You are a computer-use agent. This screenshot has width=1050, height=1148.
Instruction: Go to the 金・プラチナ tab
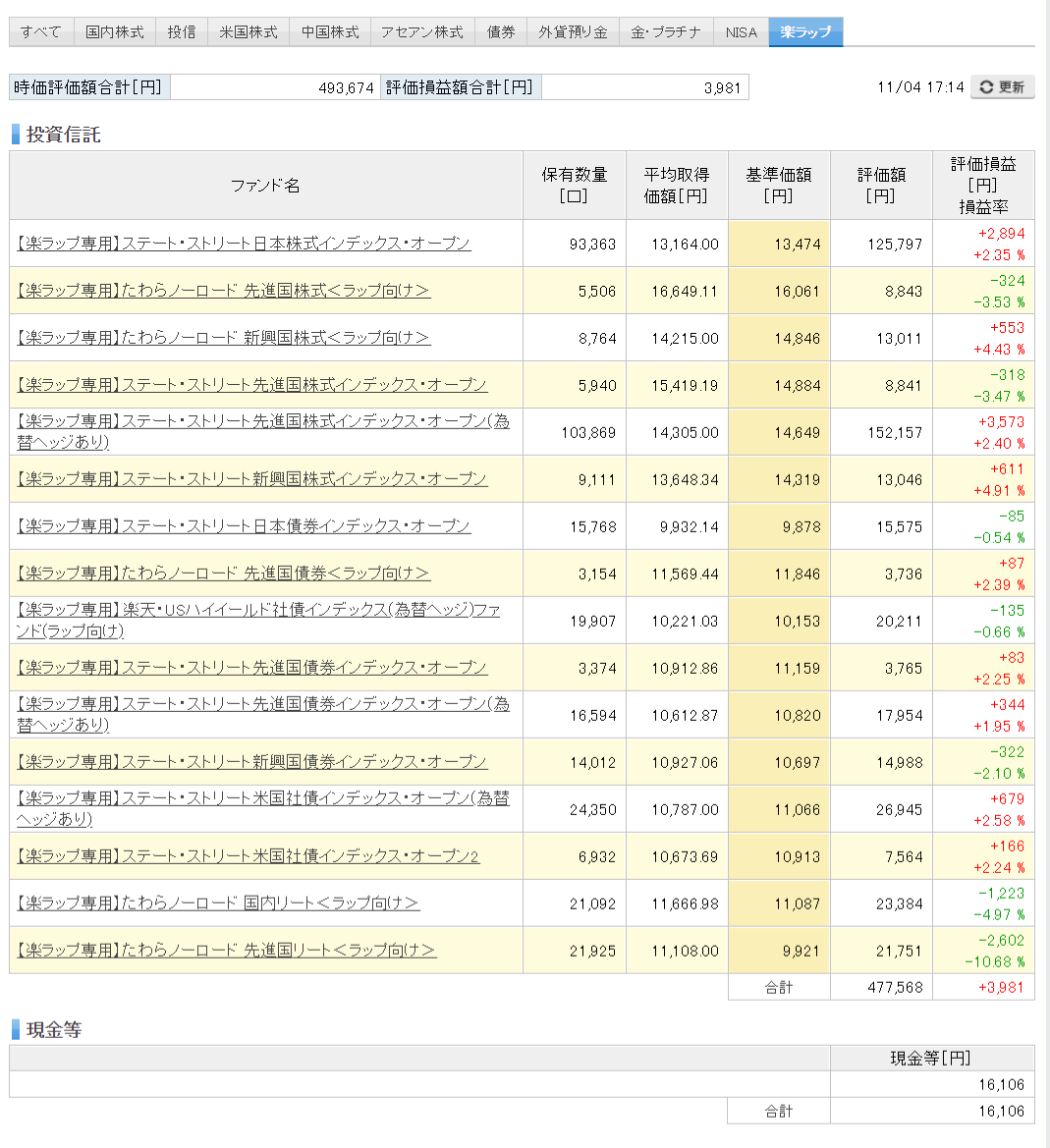(666, 32)
